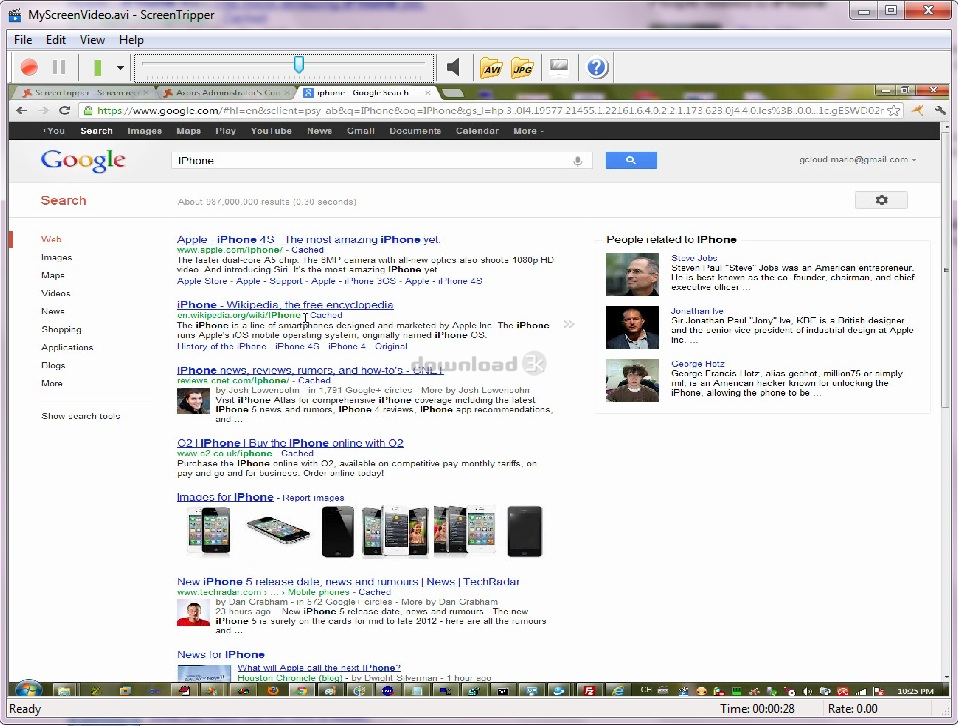This screenshot has width=958, height=726.
Task: Open help with the question mark icon
Action: click(x=597, y=68)
